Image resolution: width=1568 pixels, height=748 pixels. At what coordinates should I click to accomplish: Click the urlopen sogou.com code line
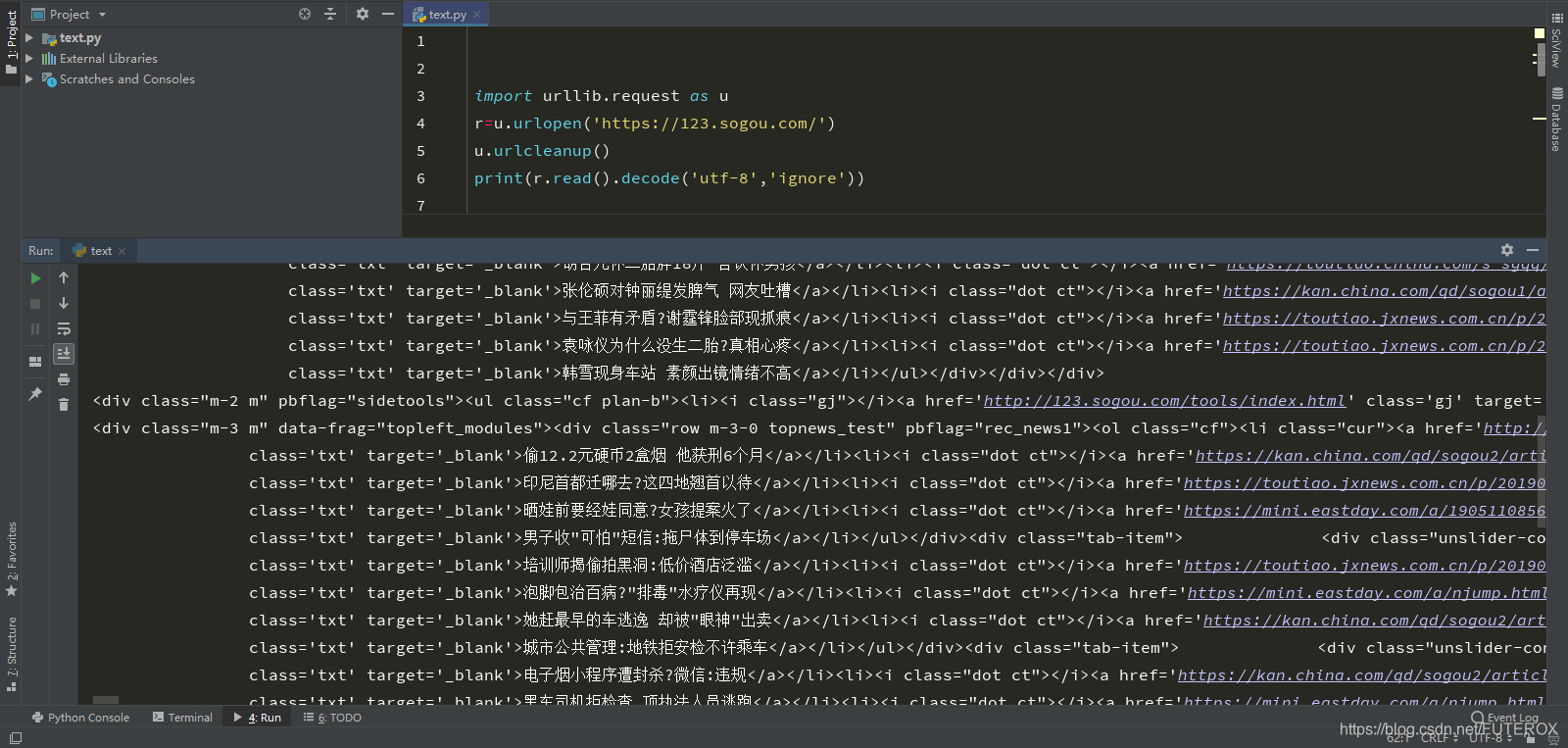(655, 124)
